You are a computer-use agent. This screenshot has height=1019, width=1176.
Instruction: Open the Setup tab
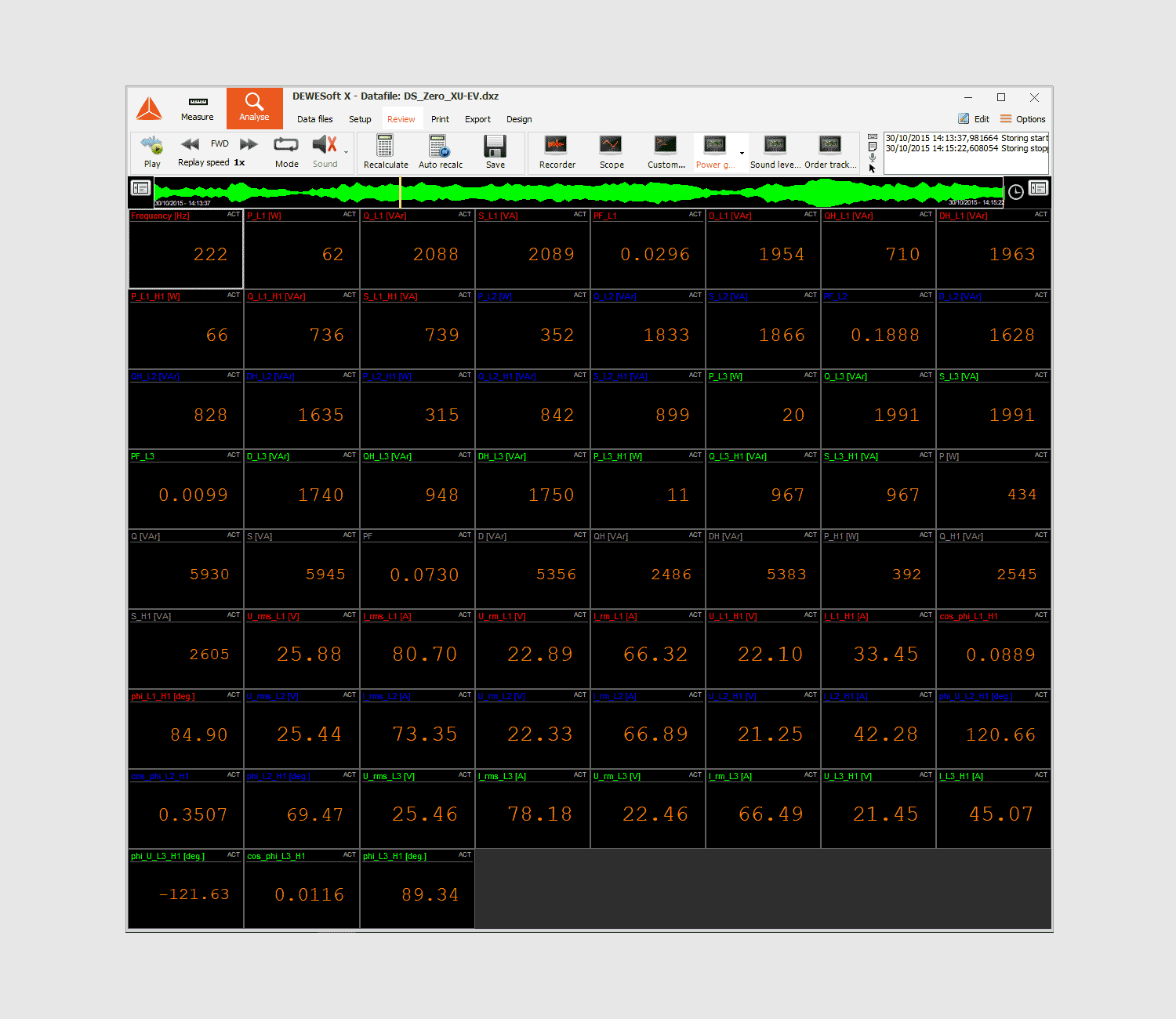tap(360, 119)
